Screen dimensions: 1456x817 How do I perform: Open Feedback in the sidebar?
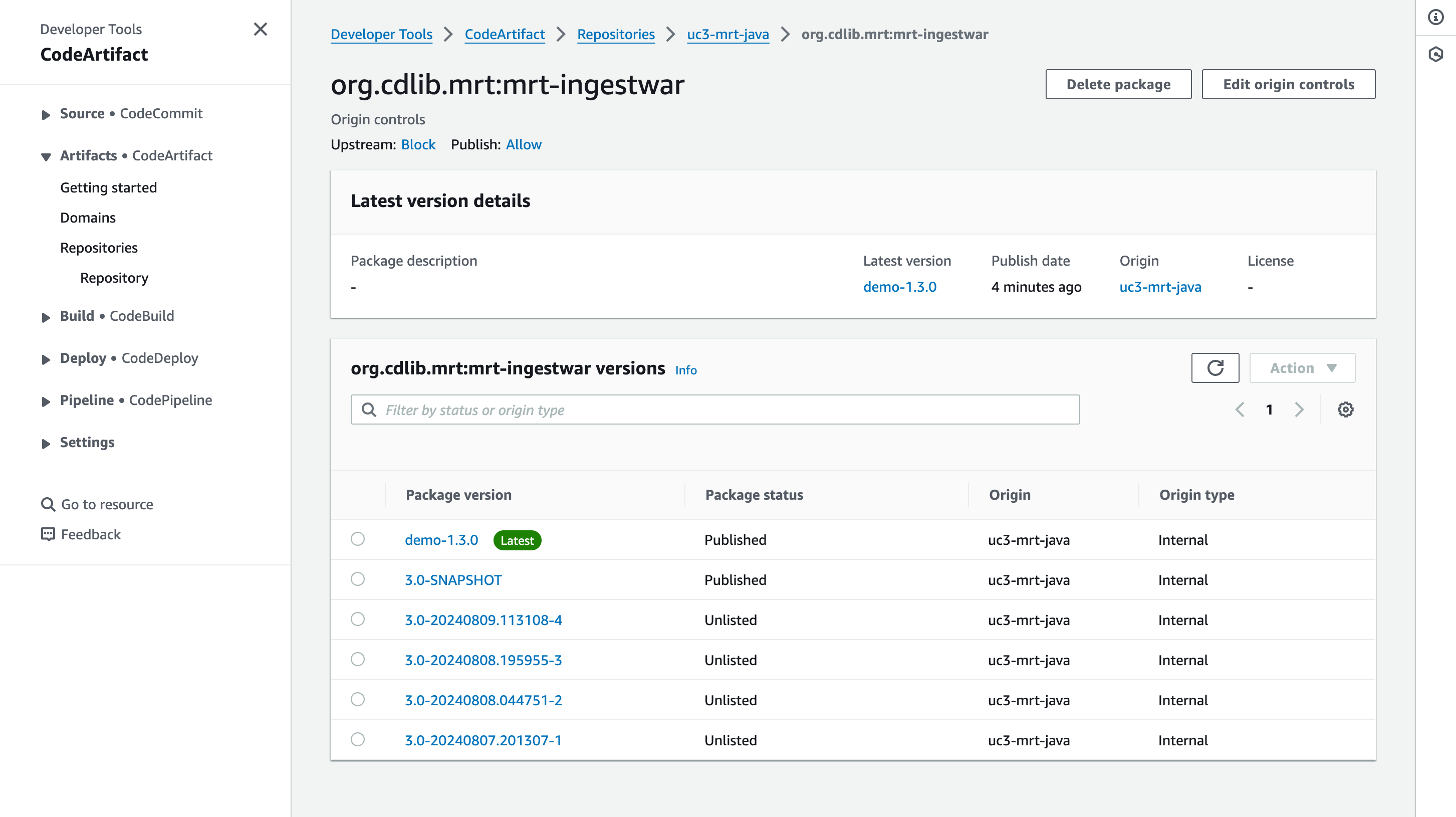[90, 534]
